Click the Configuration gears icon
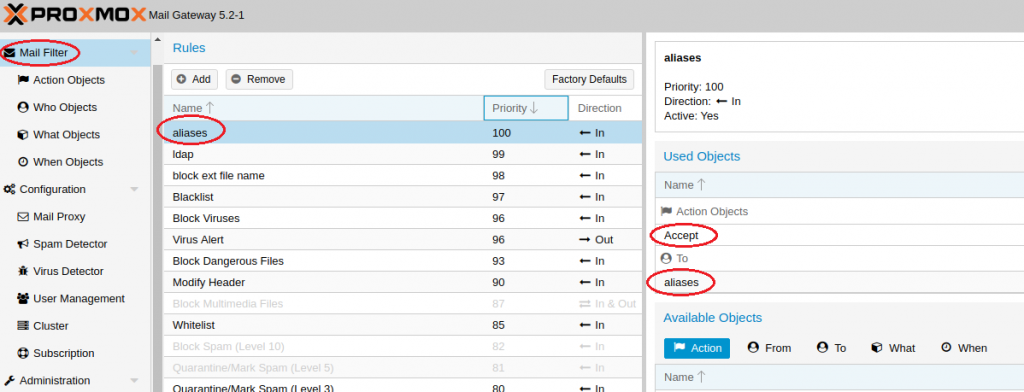 click(x=9, y=189)
